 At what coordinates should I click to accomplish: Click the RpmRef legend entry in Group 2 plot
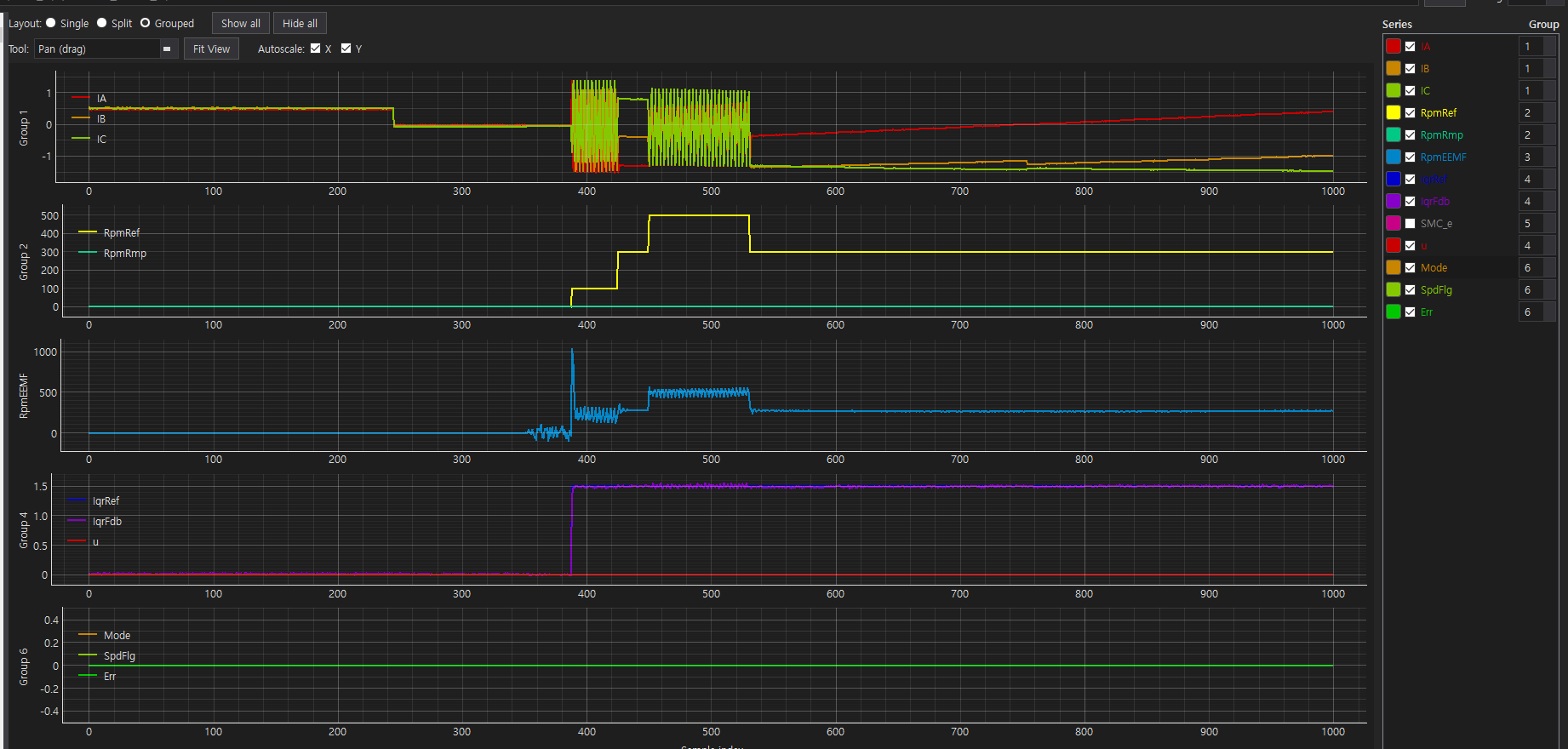[x=109, y=232]
